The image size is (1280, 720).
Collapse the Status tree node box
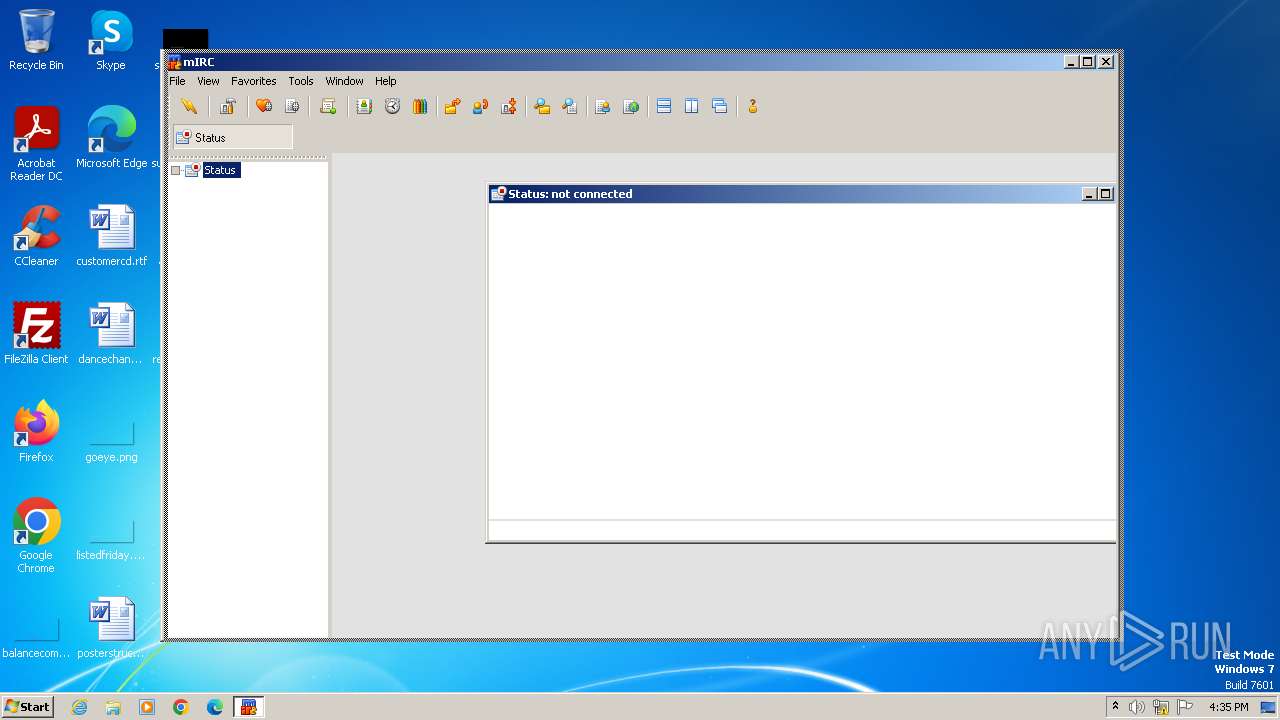(176, 170)
